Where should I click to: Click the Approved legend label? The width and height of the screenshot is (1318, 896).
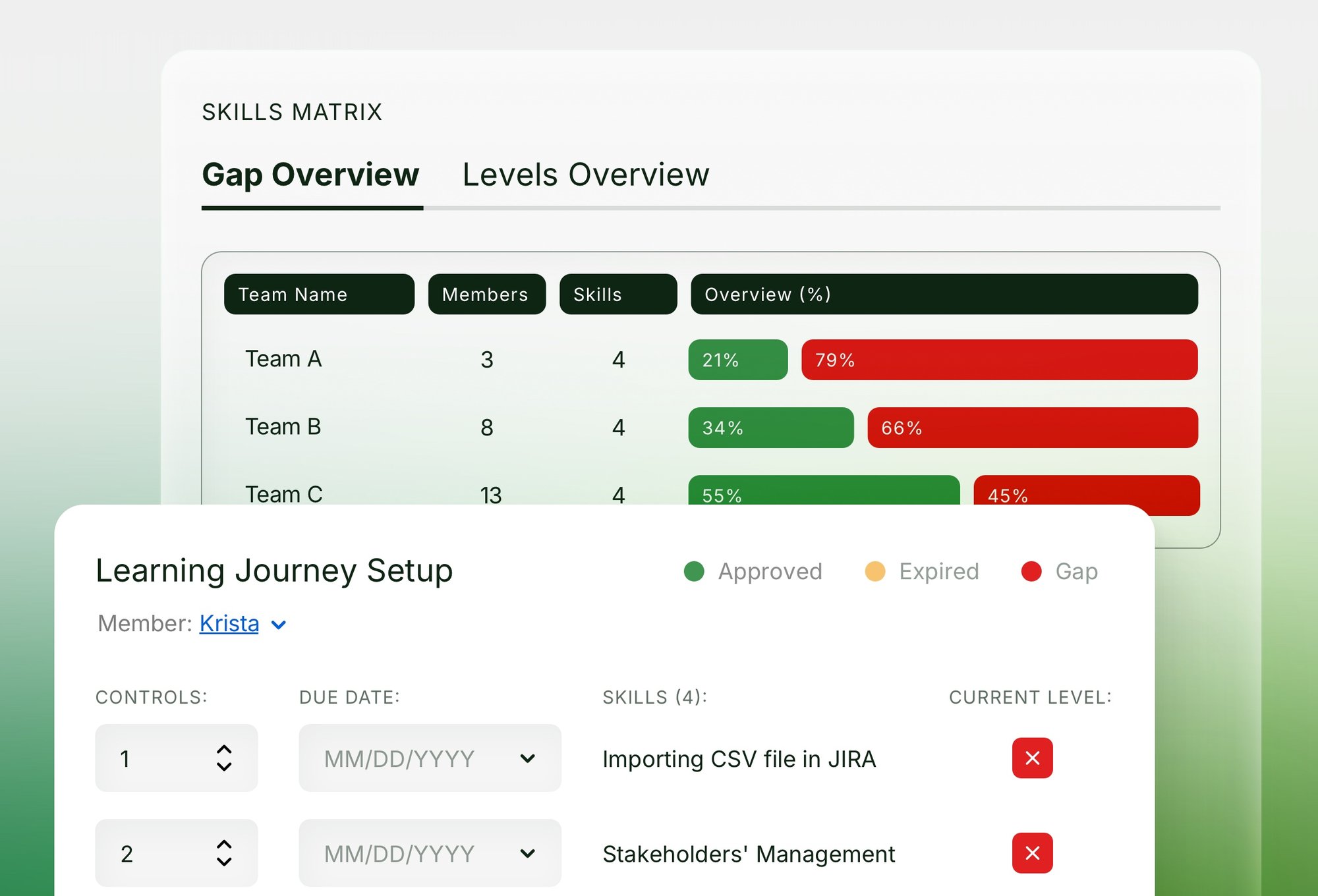770,571
